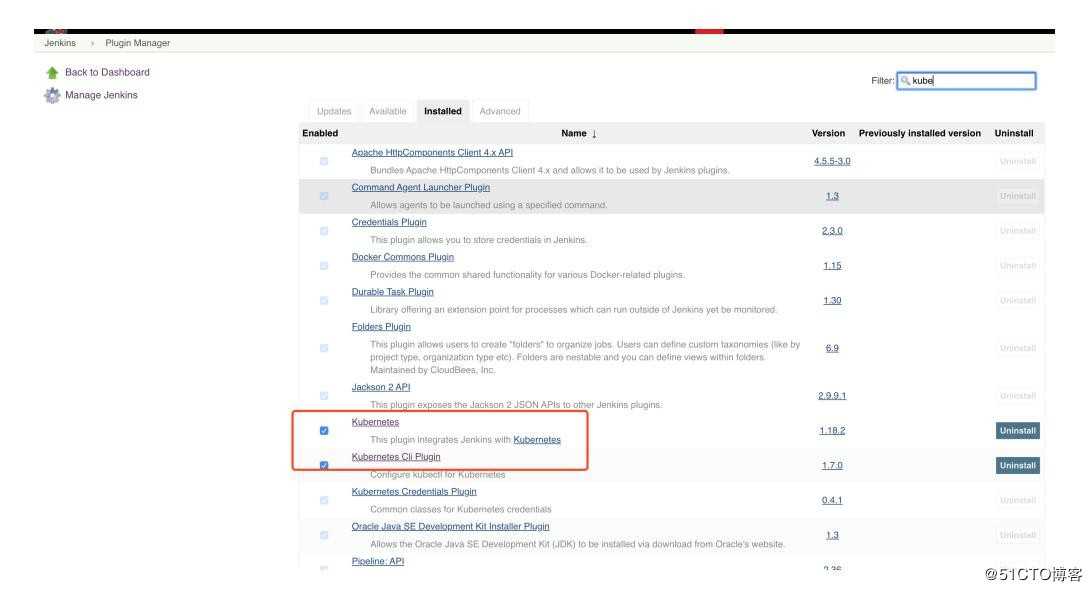Open Command Agent Launcher Plugin link
This screenshot has width=1092, height=591.
point(421,187)
